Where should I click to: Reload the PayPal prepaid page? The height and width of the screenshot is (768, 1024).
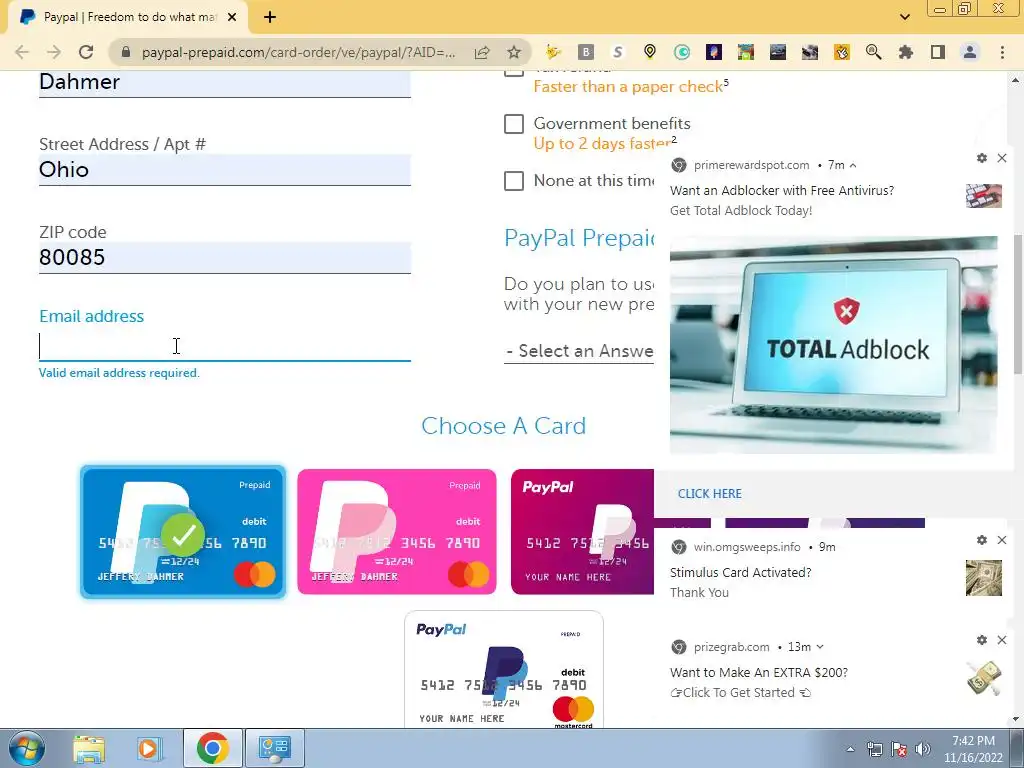point(86,52)
